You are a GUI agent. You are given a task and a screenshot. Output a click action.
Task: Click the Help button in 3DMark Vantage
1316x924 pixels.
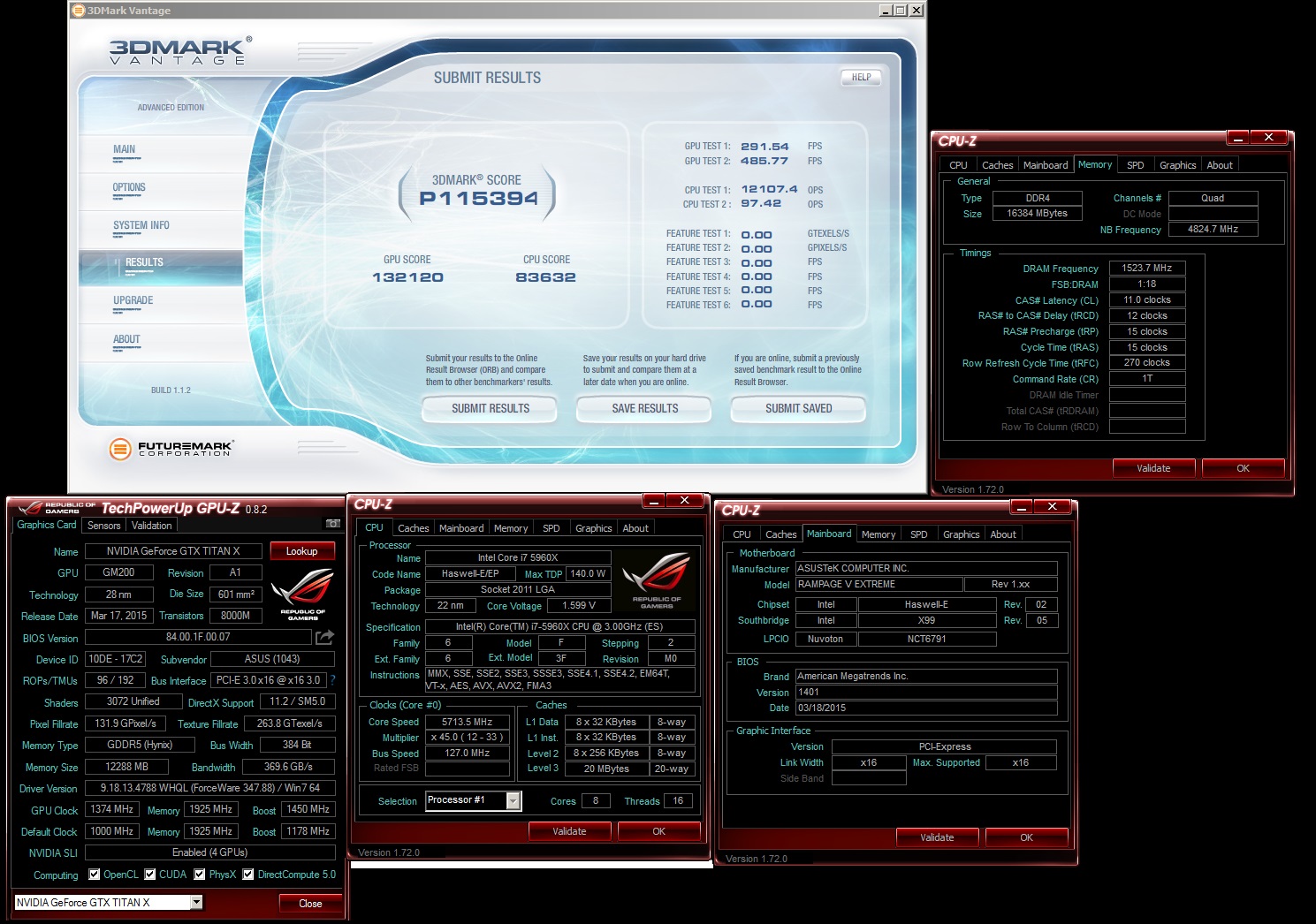862,77
